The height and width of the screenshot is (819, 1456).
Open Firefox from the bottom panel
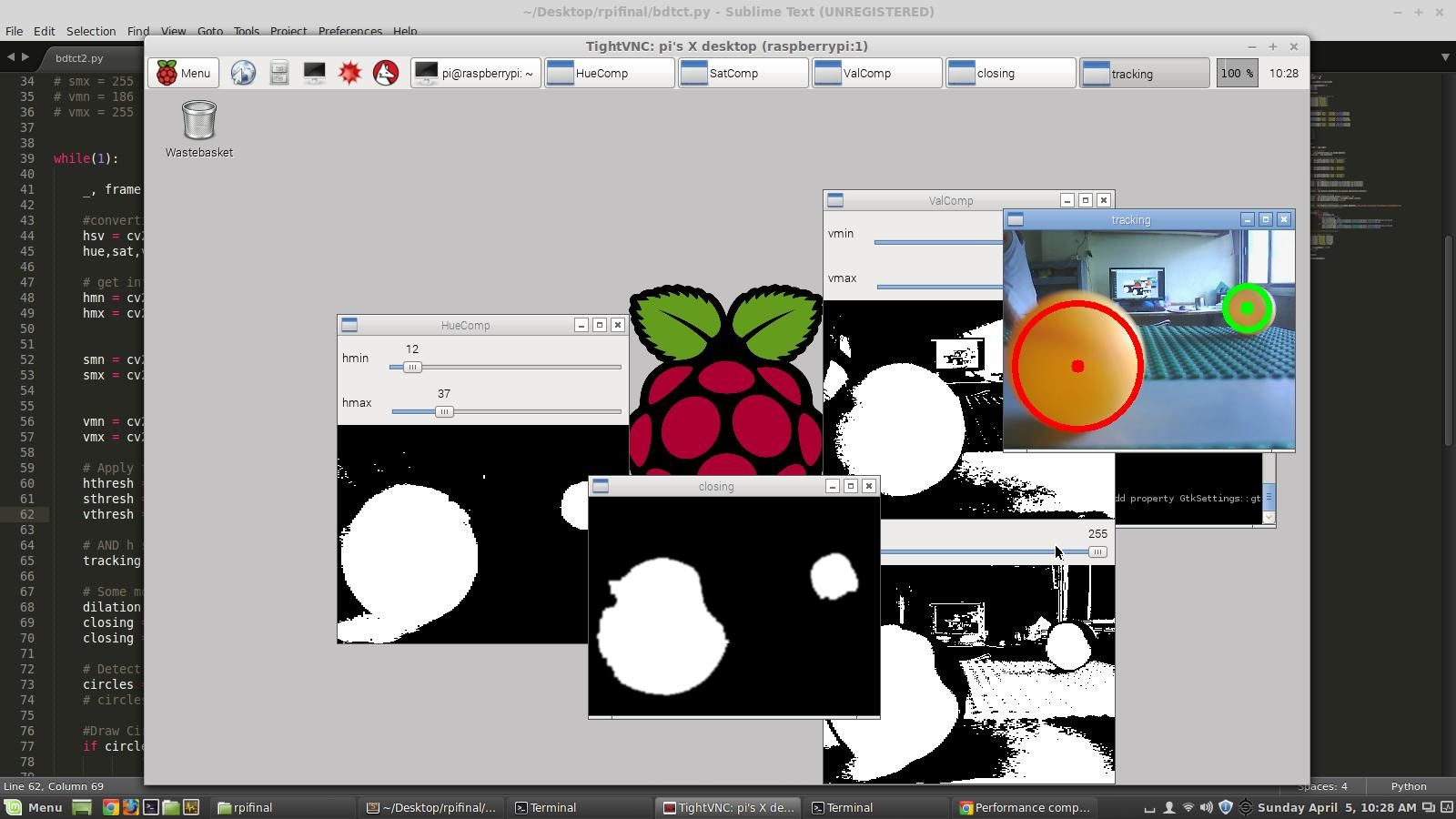coord(130,807)
